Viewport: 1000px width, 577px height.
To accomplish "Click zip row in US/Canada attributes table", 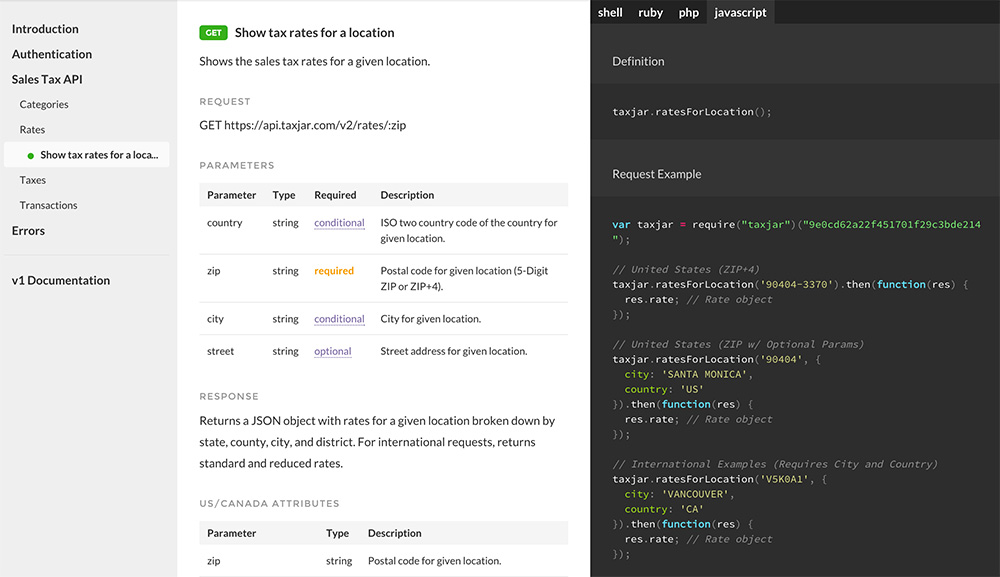I will point(383,561).
